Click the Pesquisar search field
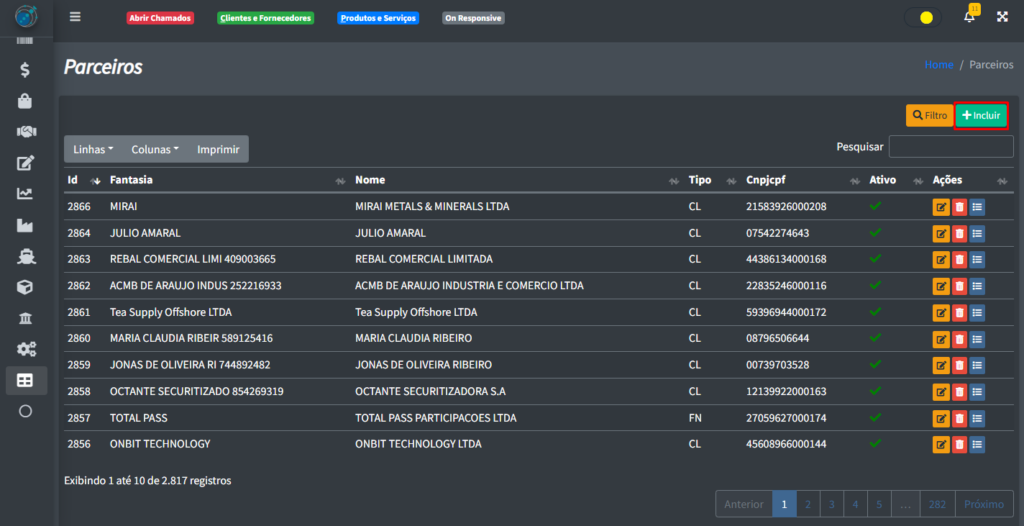Image resolution: width=1024 pixels, height=526 pixels. [x=950, y=147]
